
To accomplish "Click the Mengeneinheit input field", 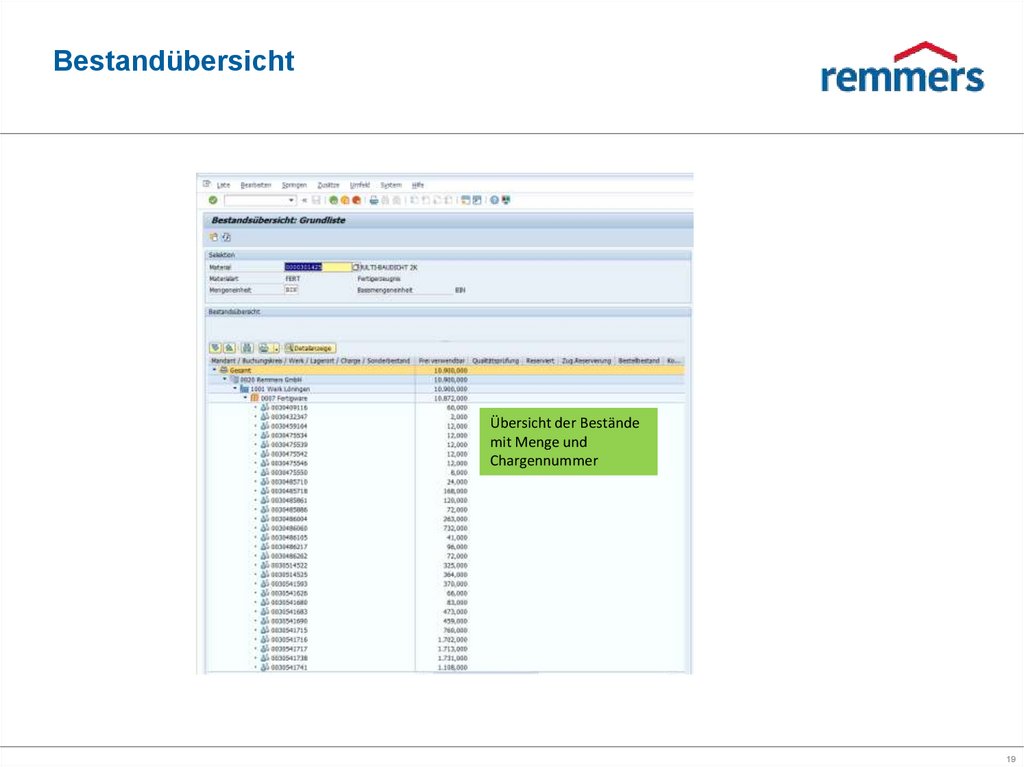I will point(291,290).
